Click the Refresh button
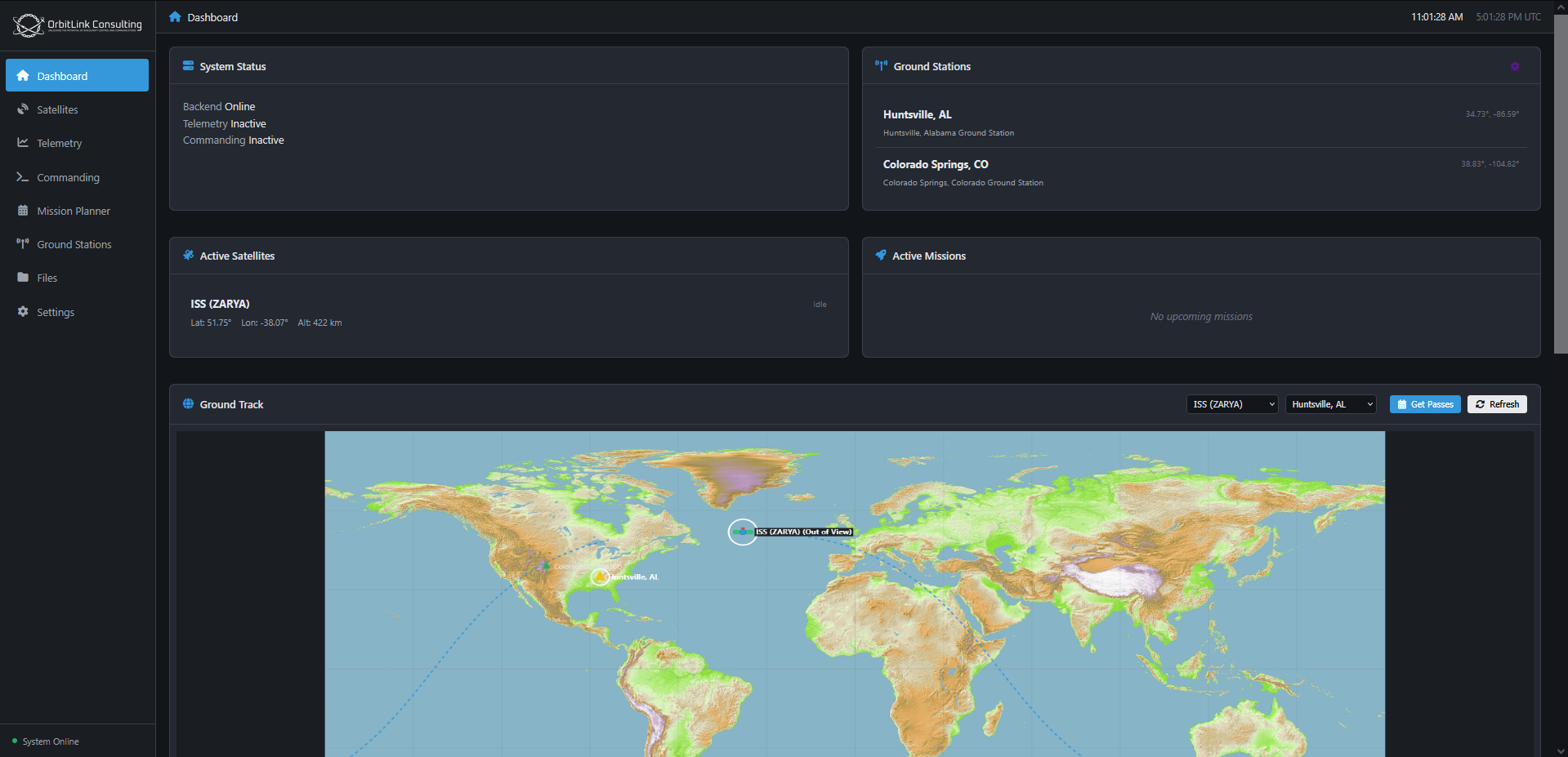Image resolution: width=1568 pixels, height=757 pixels. pyautogui.click(x=1497, y=404)
